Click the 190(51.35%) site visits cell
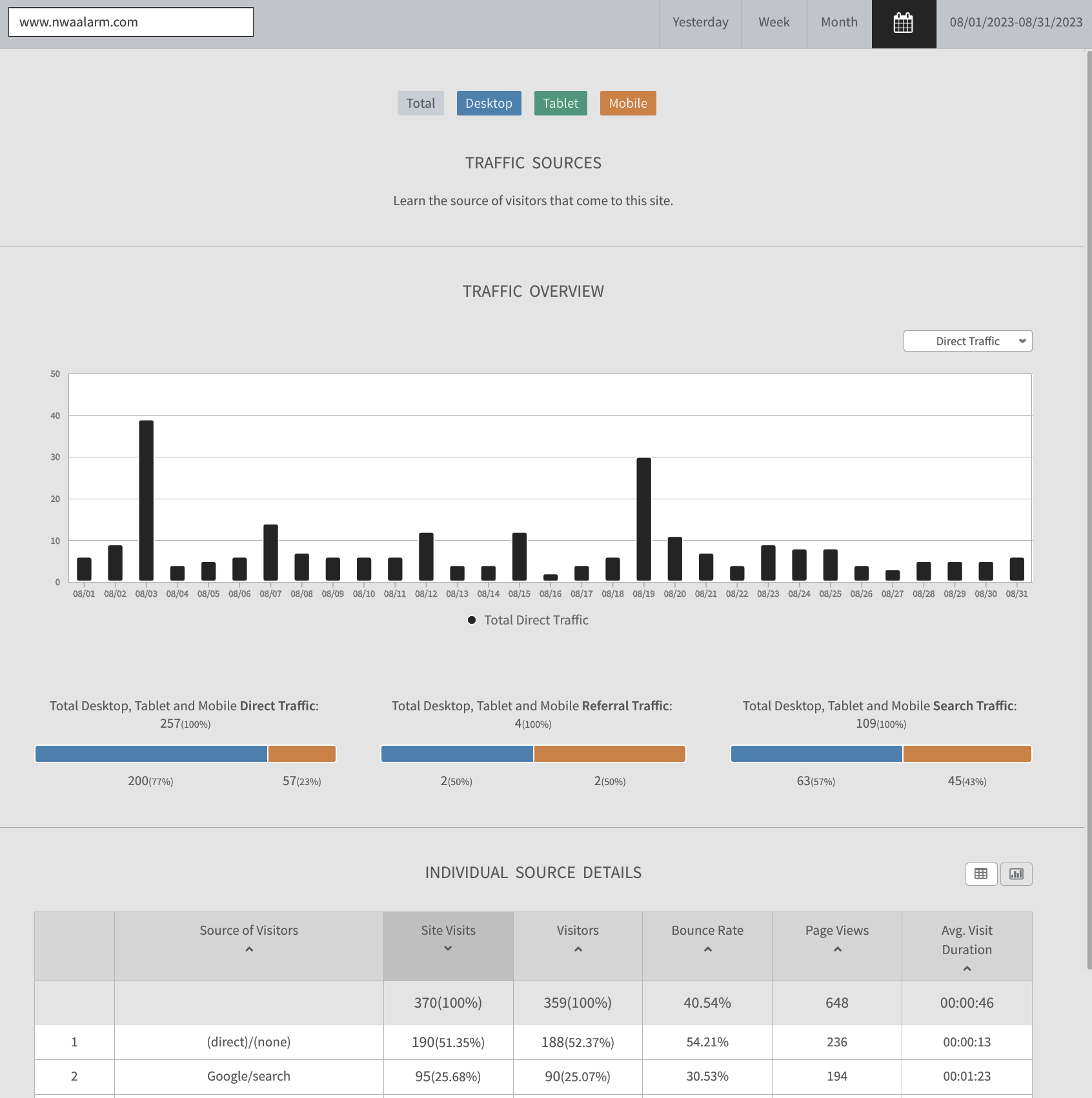 coord(449,1042)
